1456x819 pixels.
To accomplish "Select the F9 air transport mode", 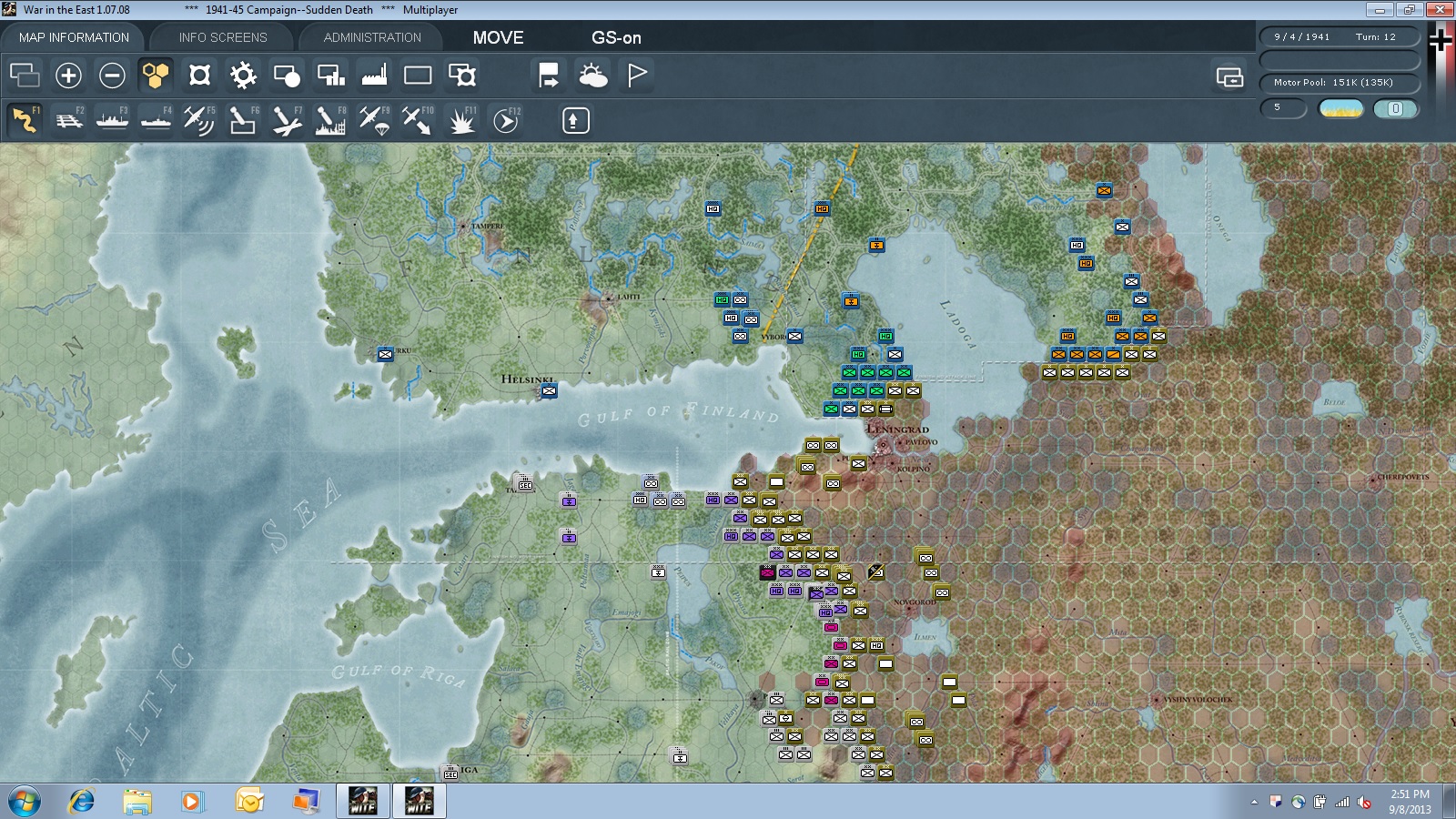I will (374, 120).
